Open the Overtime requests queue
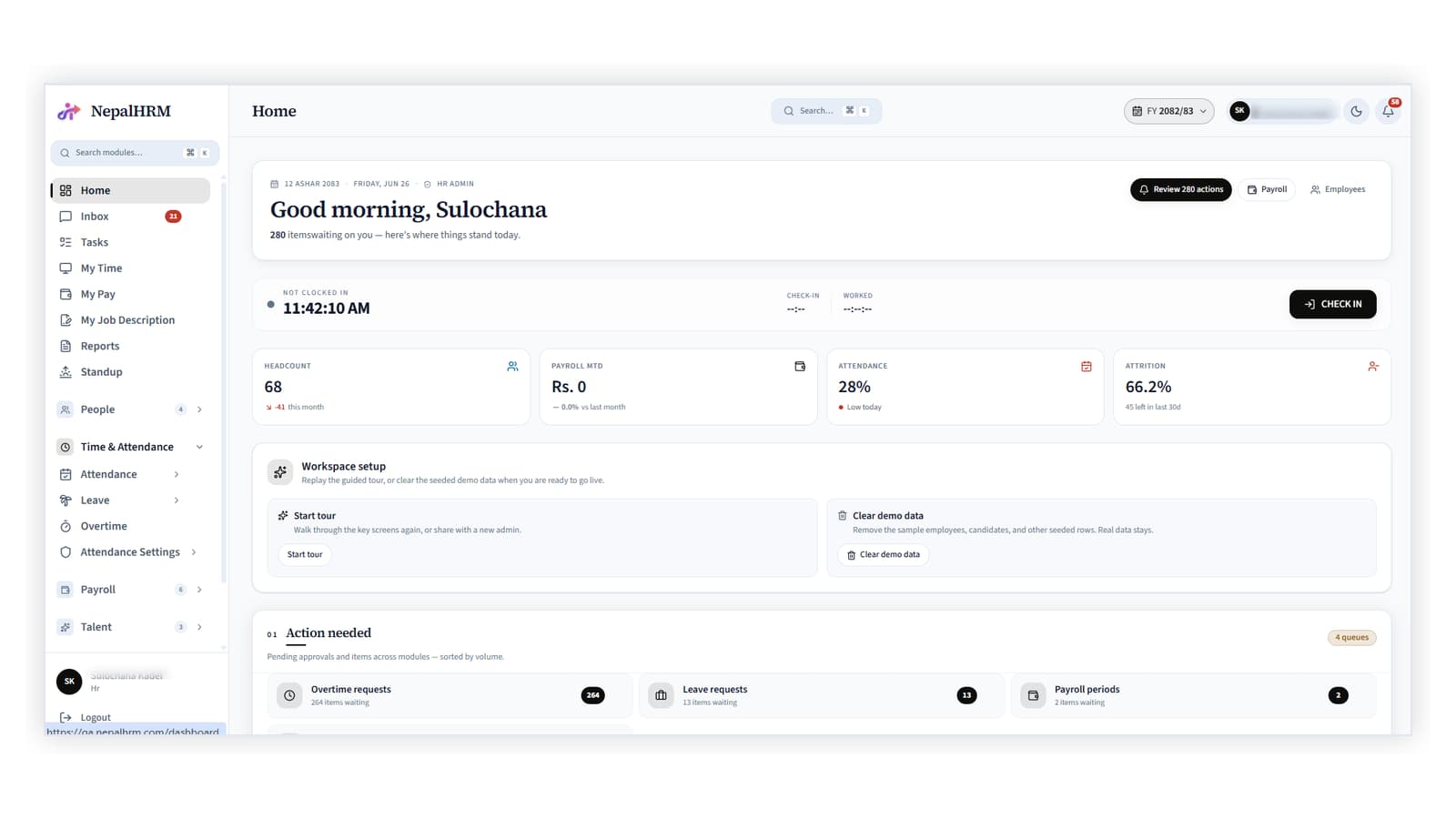This screenshot has width=1456, height=819. pos(450,695)
